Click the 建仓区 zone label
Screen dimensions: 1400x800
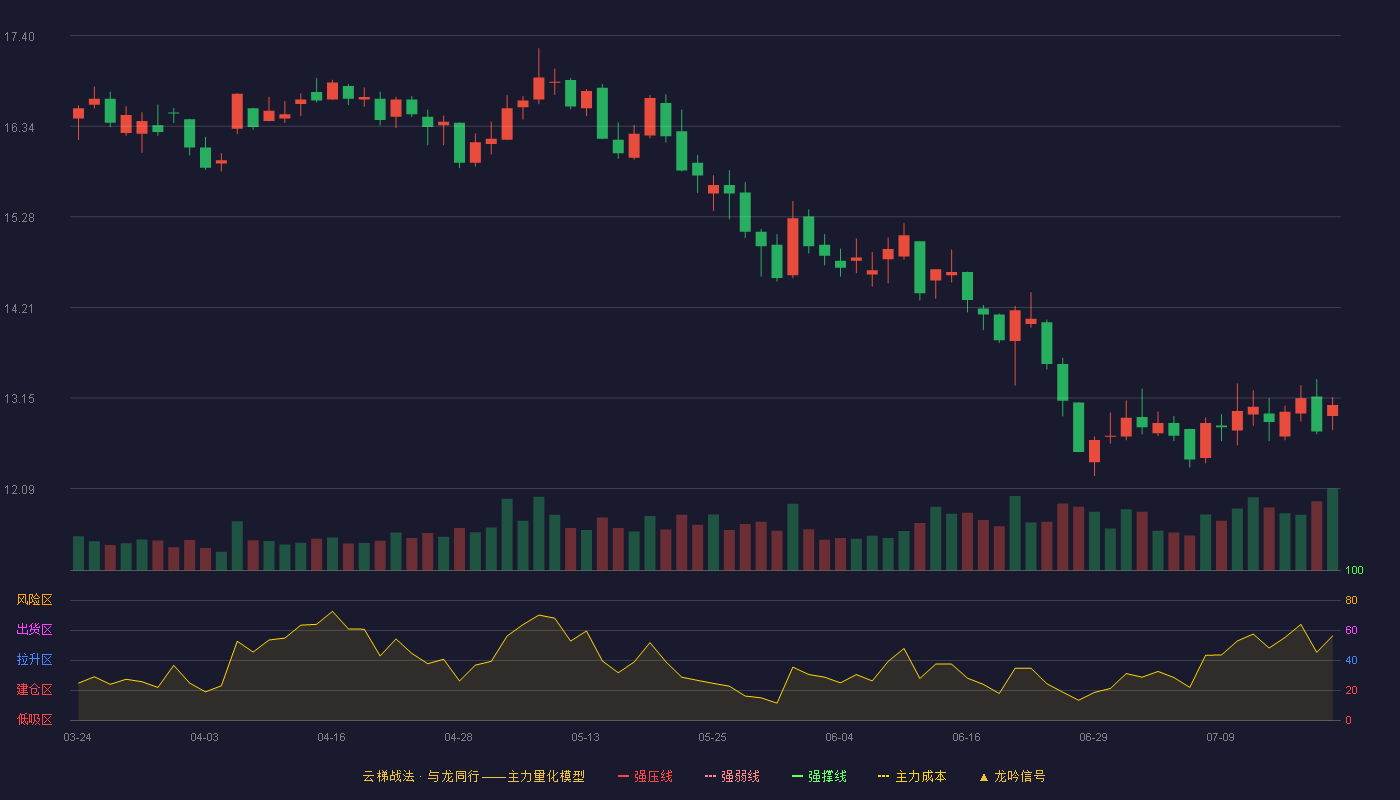pyautogui.click(x=34, y=690)
